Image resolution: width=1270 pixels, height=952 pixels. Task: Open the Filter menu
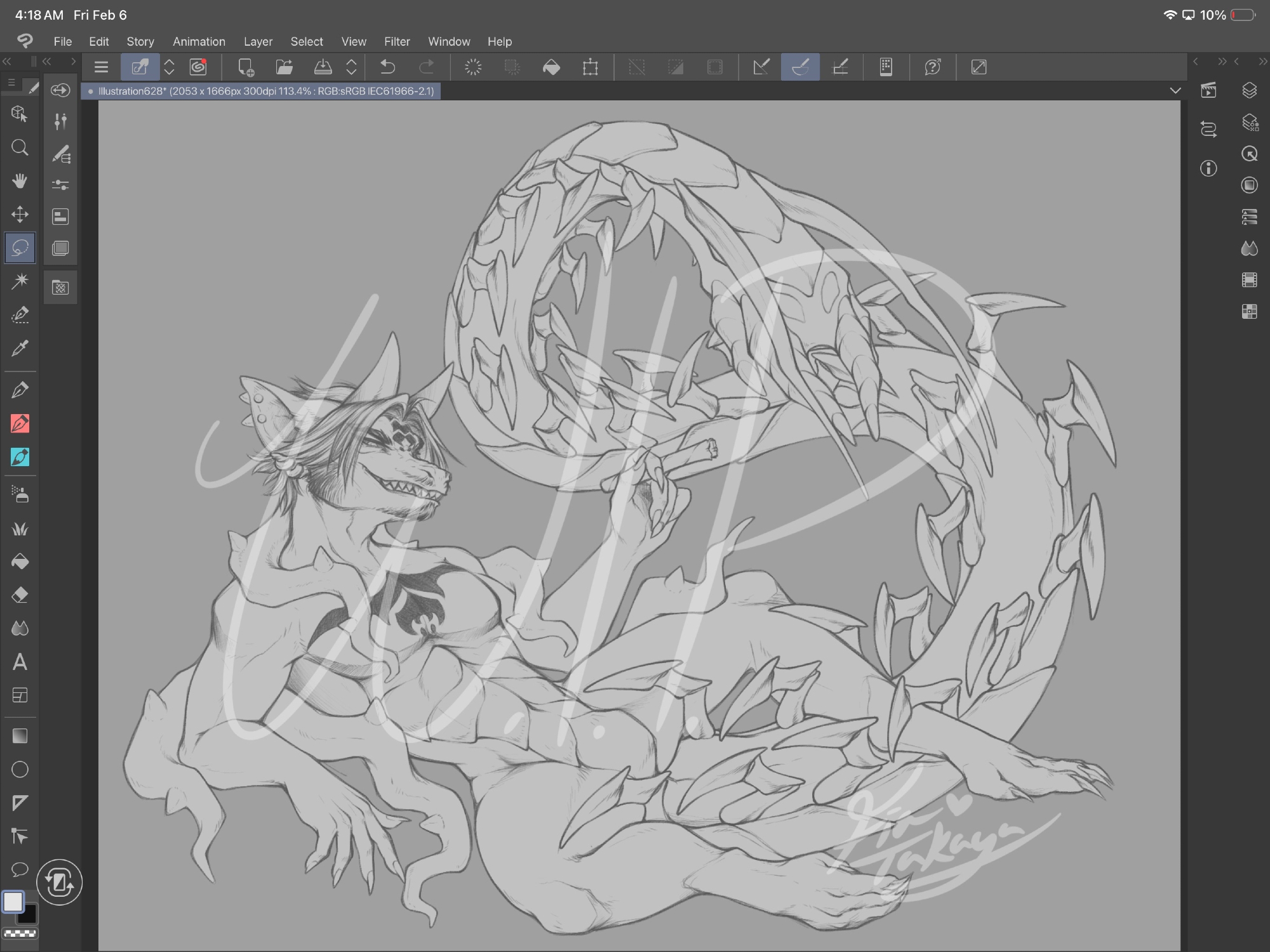(397, 42)
